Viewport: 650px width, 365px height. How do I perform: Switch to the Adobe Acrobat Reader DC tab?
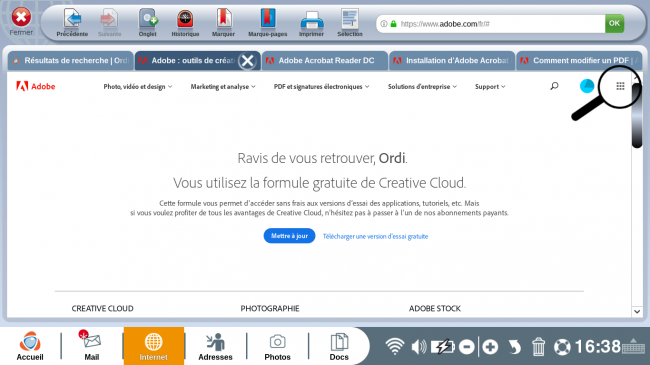pyautogui.click(x=325, y=61)
